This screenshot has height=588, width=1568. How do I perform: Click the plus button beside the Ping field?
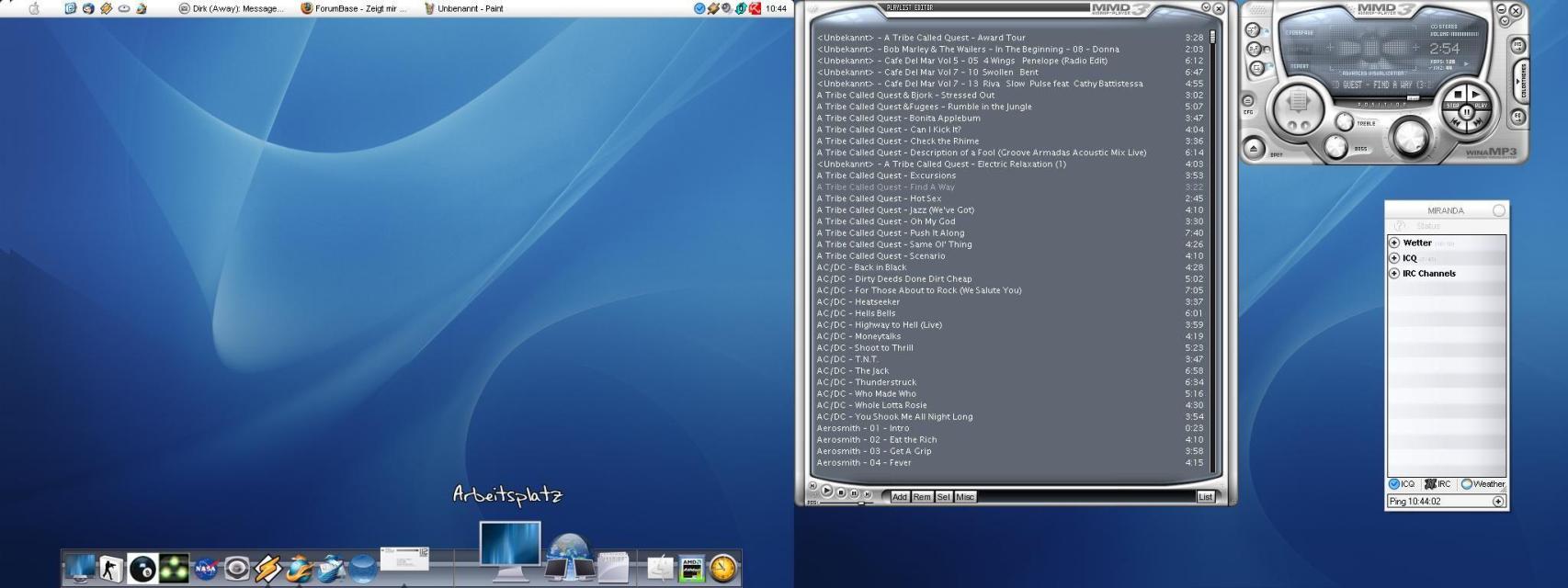[x=1498, y=502]
